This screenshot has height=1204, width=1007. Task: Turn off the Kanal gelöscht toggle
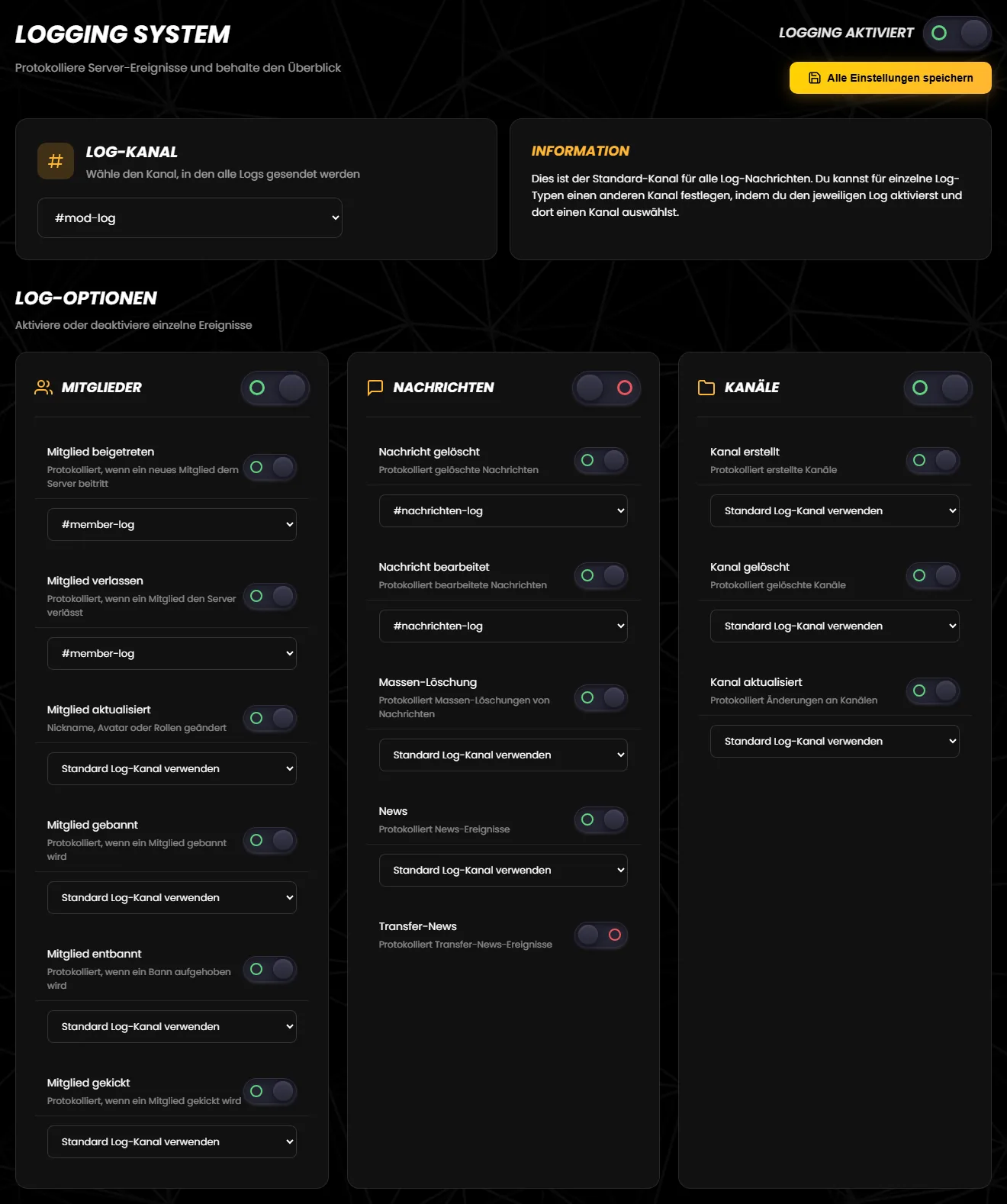933,575
